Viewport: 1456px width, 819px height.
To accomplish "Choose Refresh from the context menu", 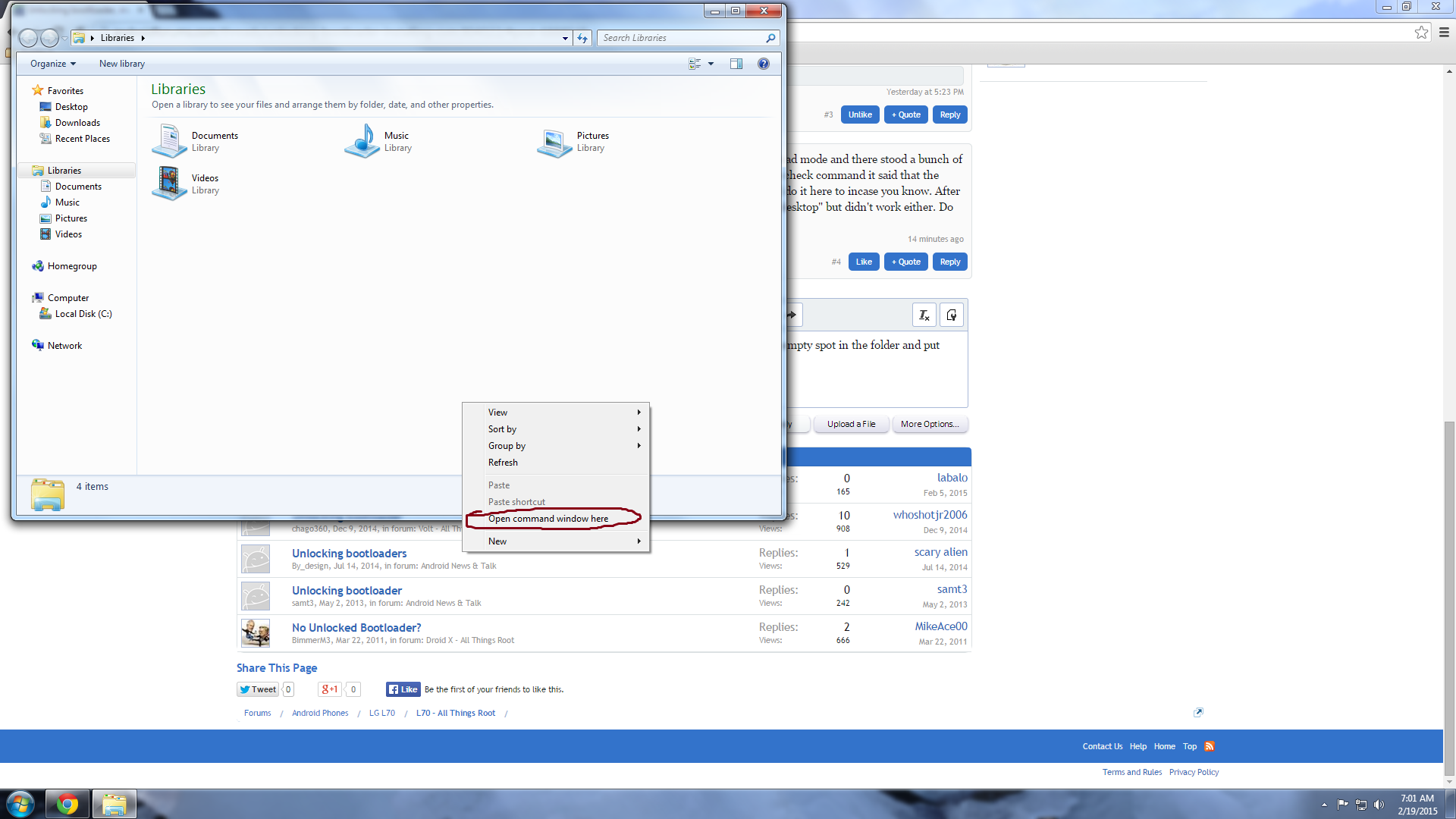I will tap(503, 463).
